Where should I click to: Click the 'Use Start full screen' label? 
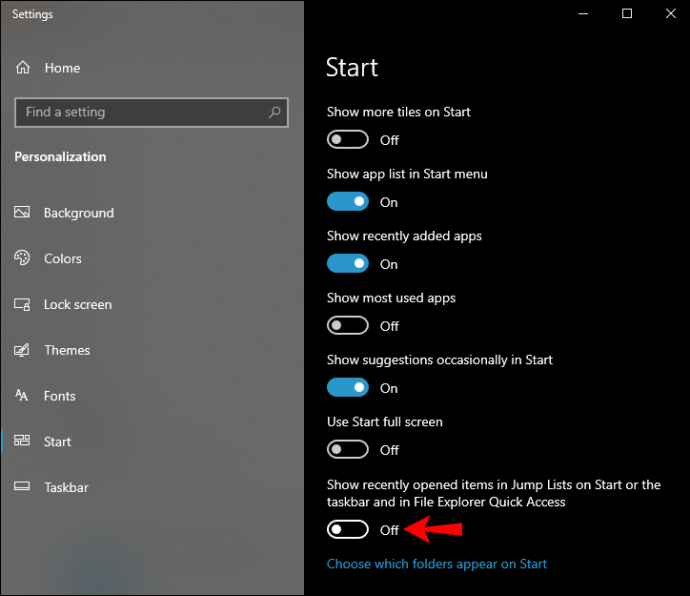pos(385,422)
